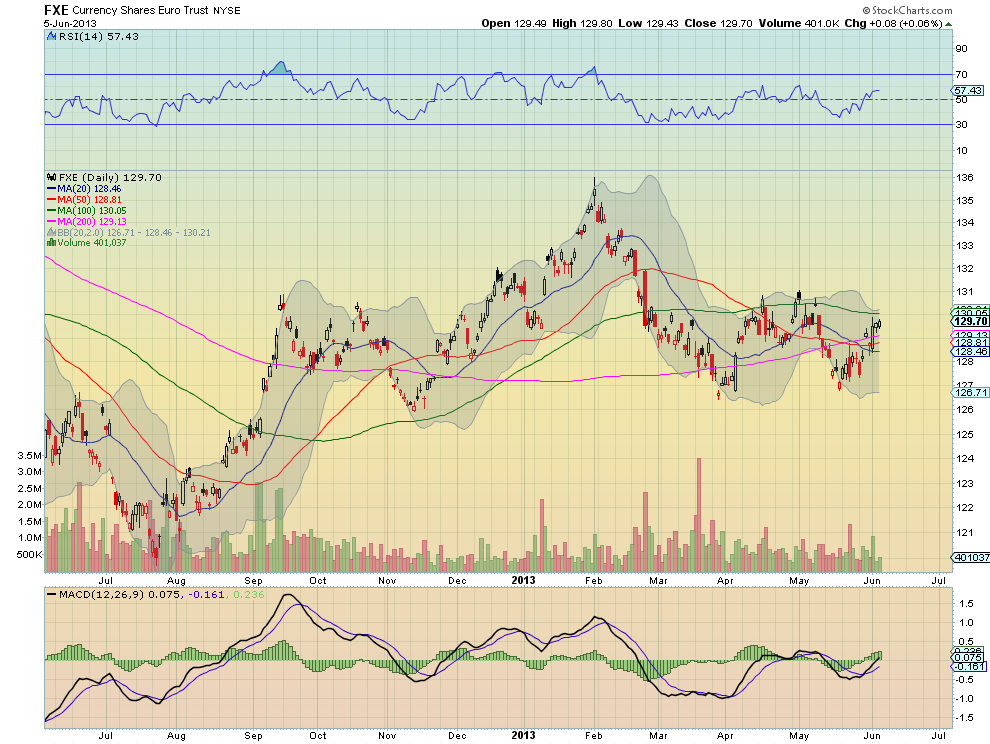The width and height of the screenshot is (990, 744).
Task: Click the 0.075 MACD tag on right axis
Action: (x=969, y=658)
